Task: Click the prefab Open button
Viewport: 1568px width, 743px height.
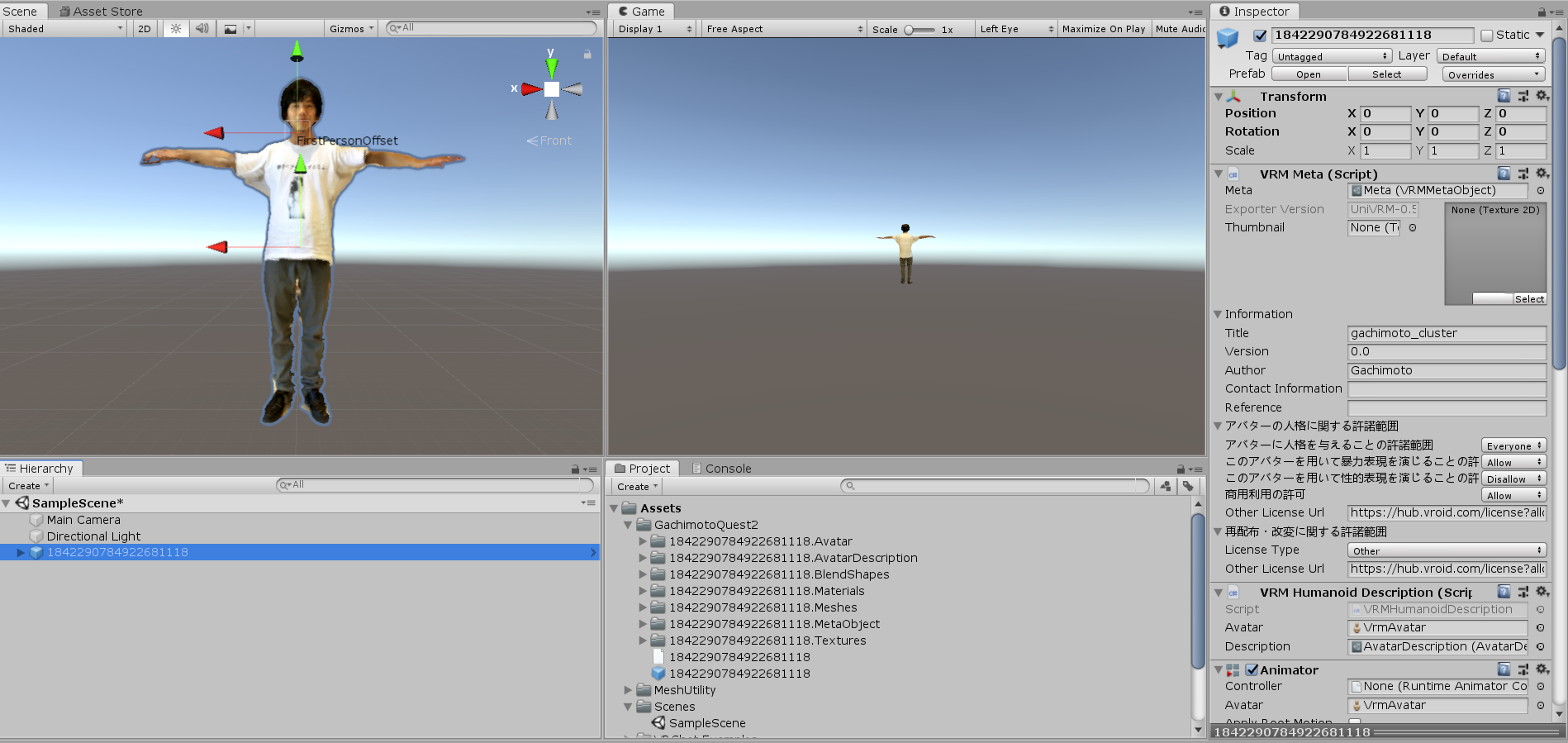Action: coord(1309,74)
